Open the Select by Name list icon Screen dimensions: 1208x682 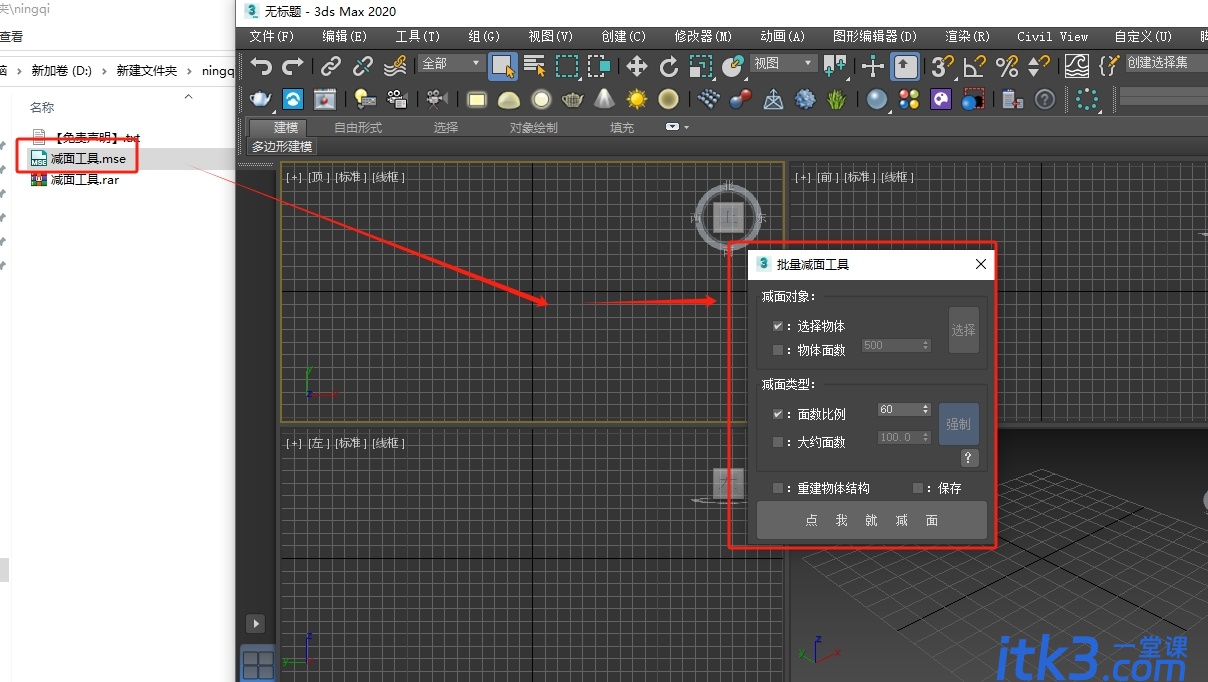[x=535, y=67]
